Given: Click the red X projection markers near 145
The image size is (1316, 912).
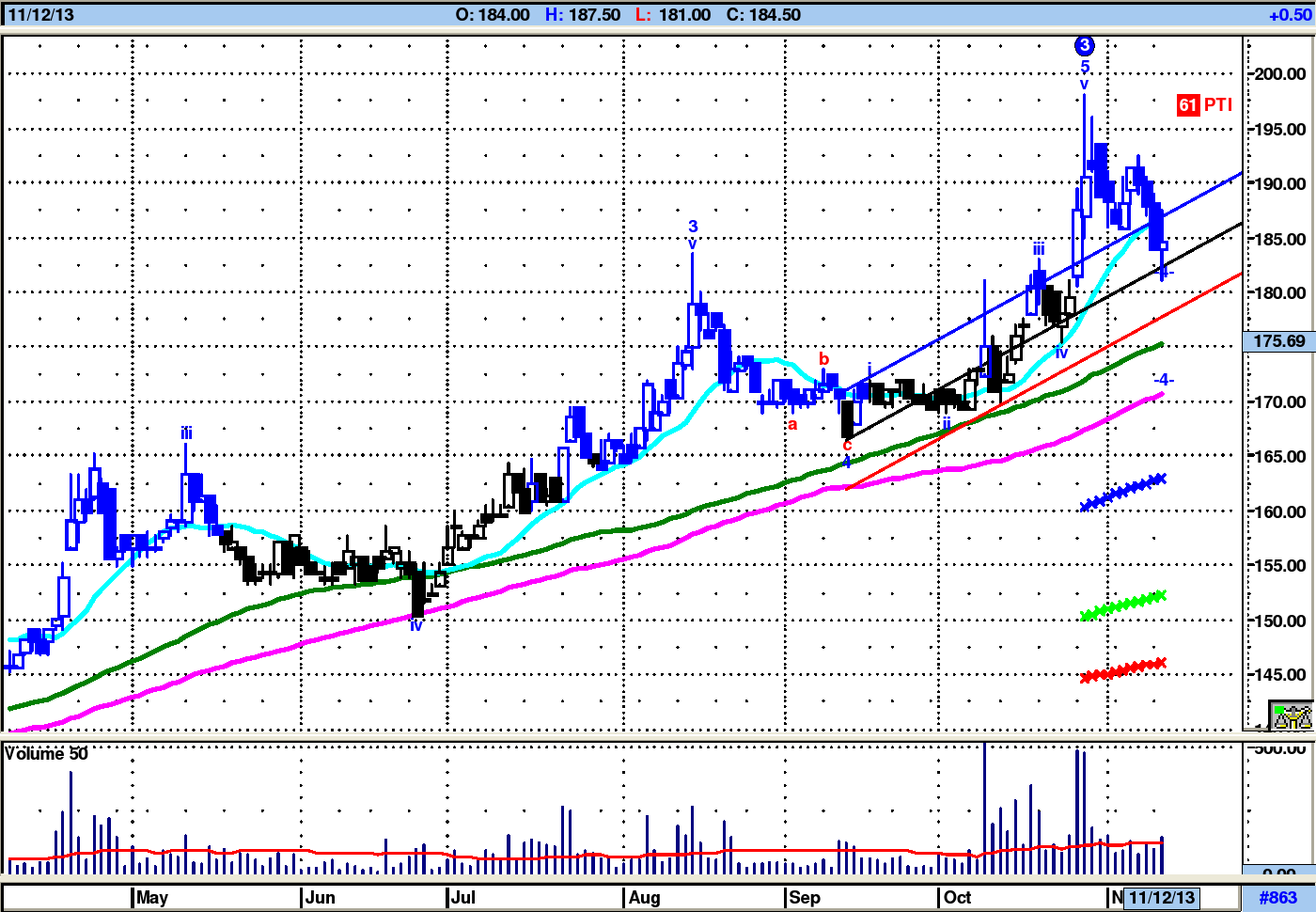Looking at the screenshot, I should pyautogui.click(x=1123, y=669).
